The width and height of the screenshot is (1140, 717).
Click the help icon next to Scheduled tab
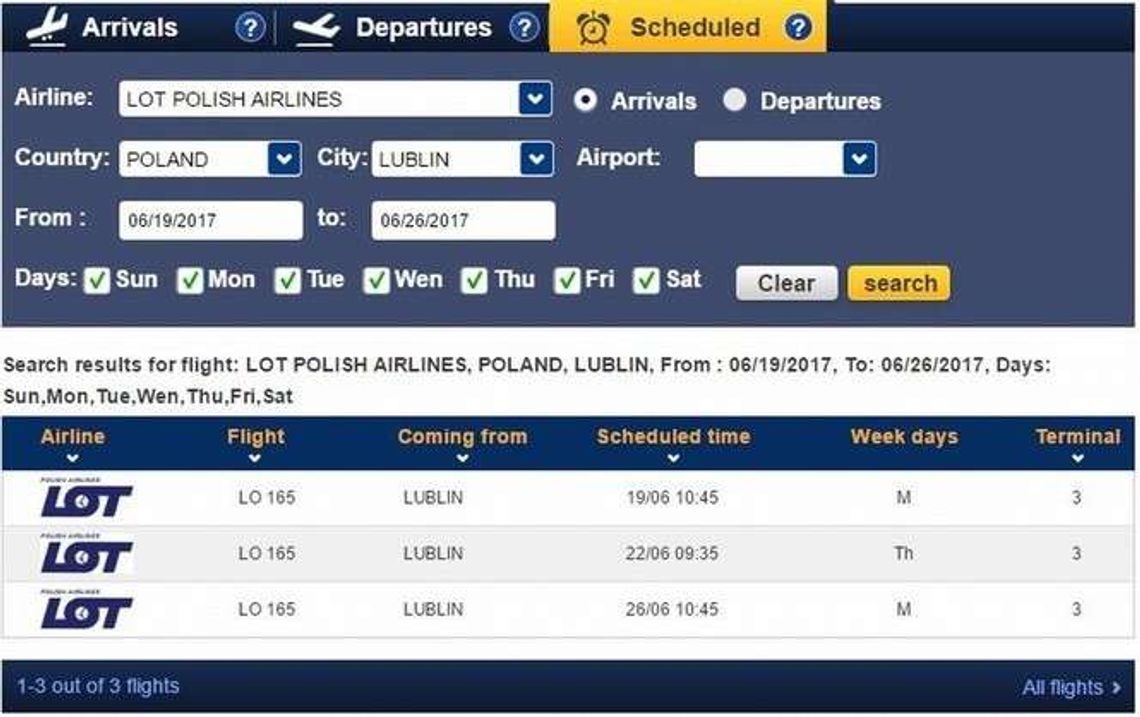click(x=797, y=28)
